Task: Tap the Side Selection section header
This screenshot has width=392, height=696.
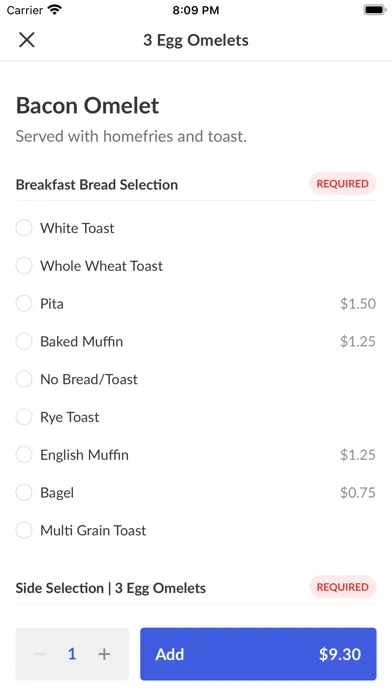Action: tap(111, 588)
